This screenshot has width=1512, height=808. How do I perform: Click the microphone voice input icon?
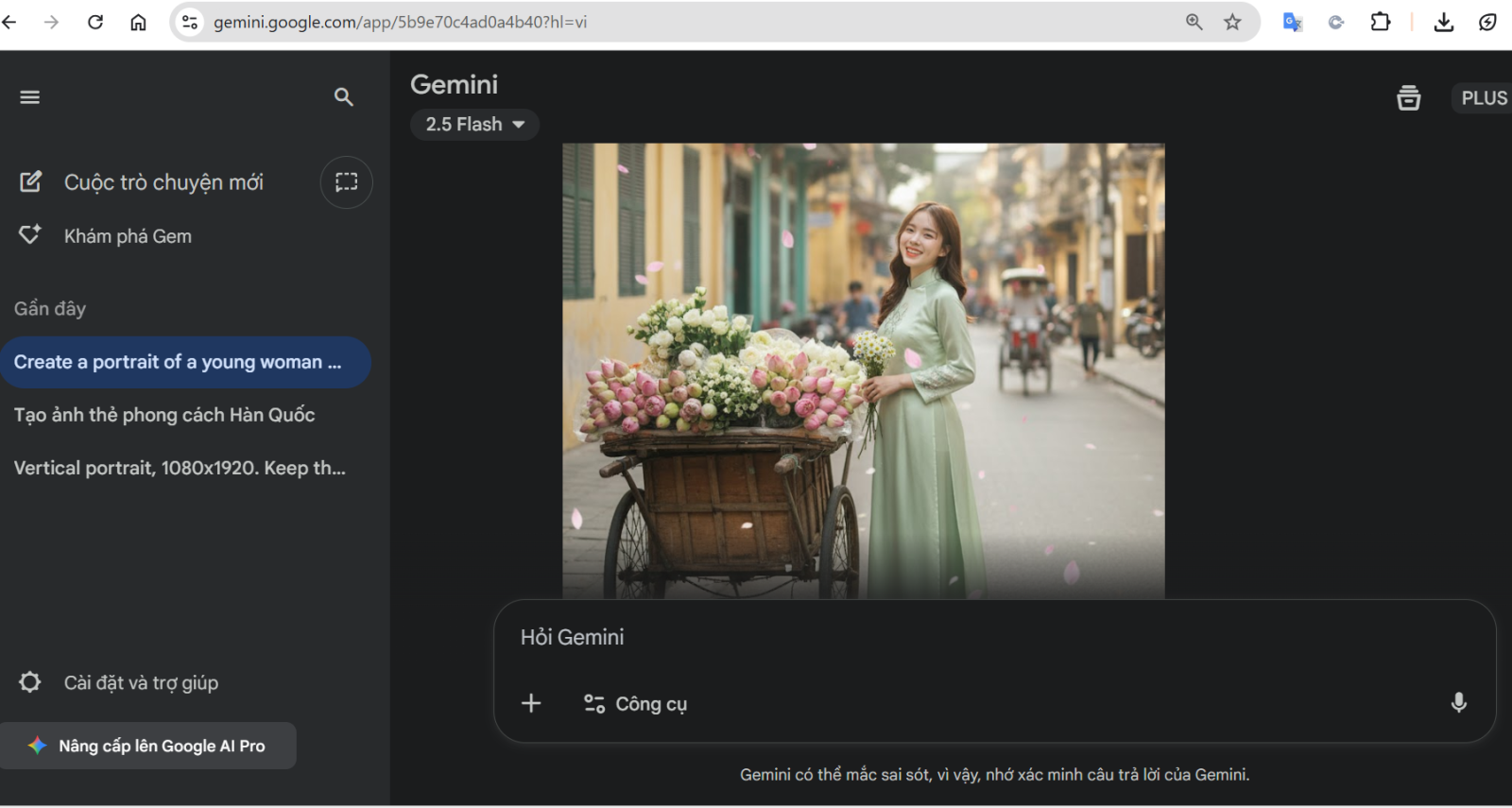coord(1458,703)
